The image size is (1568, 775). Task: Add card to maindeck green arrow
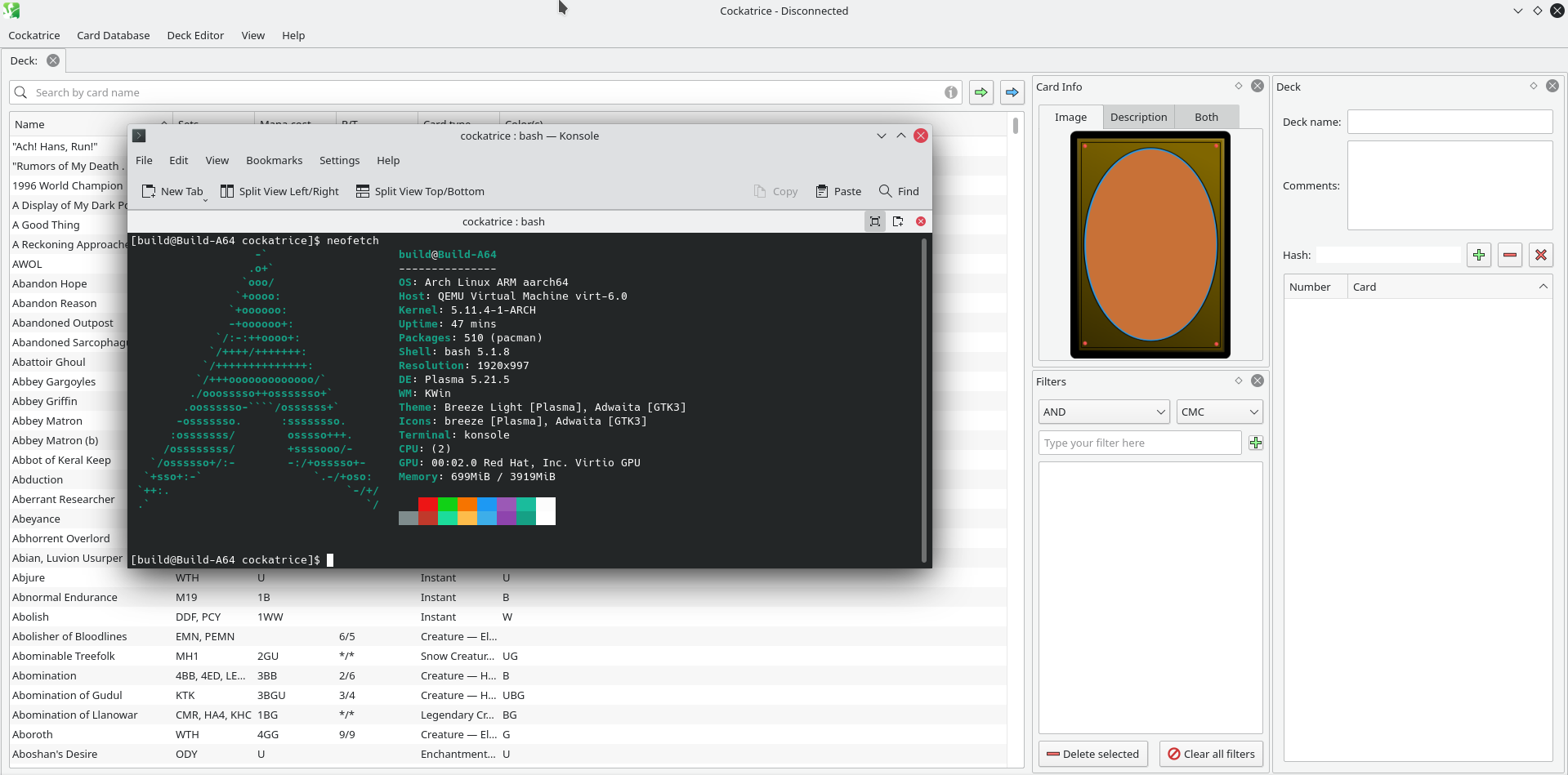(x=981, y=92)
